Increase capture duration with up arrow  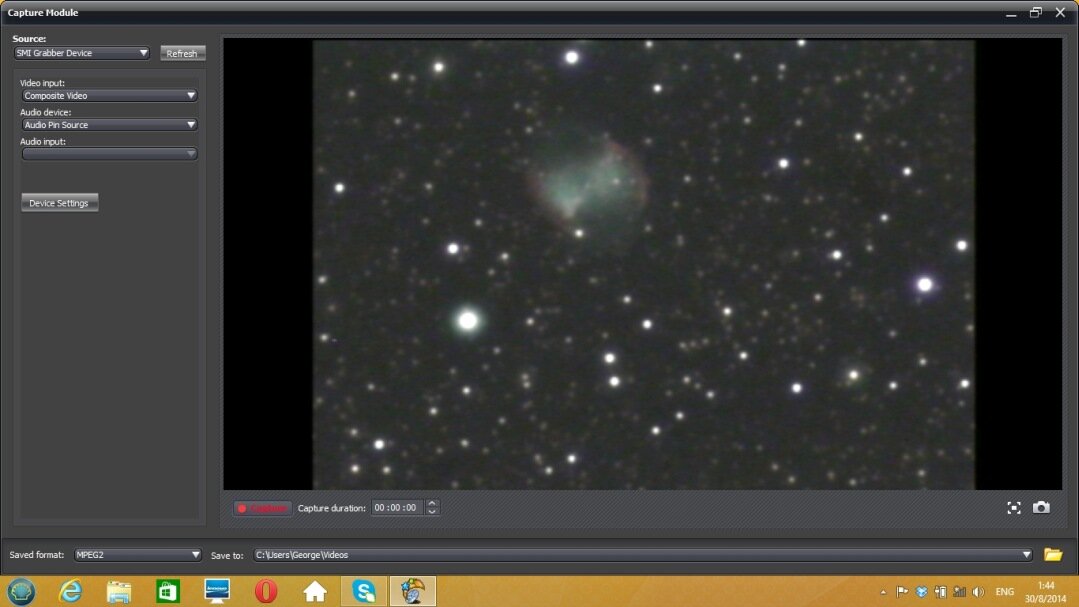tap(432, 504)
